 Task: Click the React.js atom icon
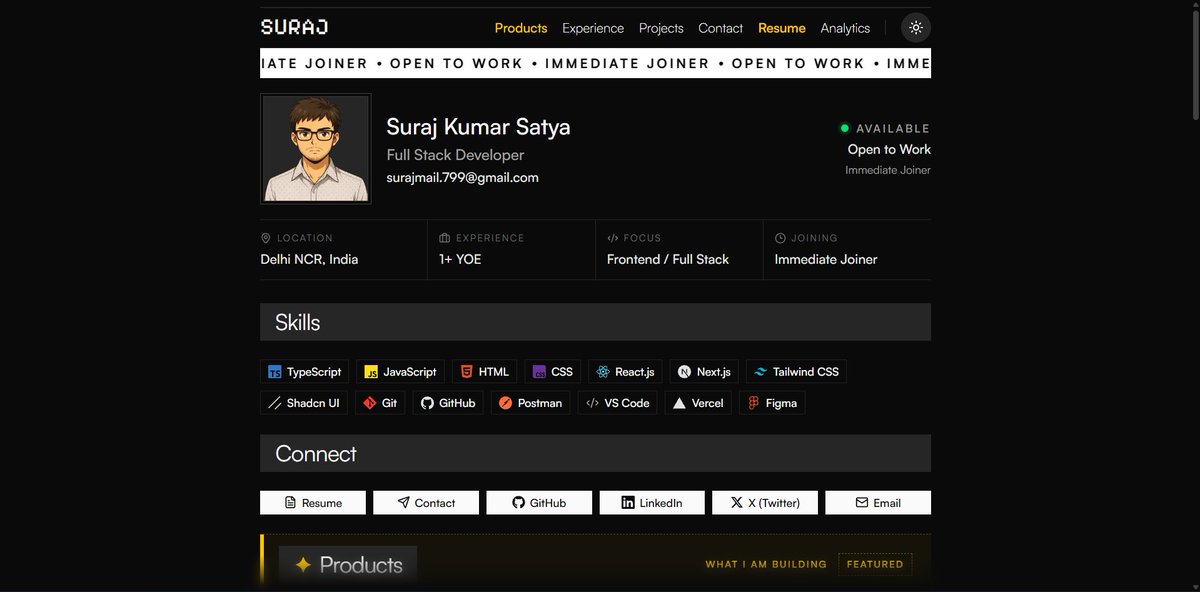tap(603, 372)
